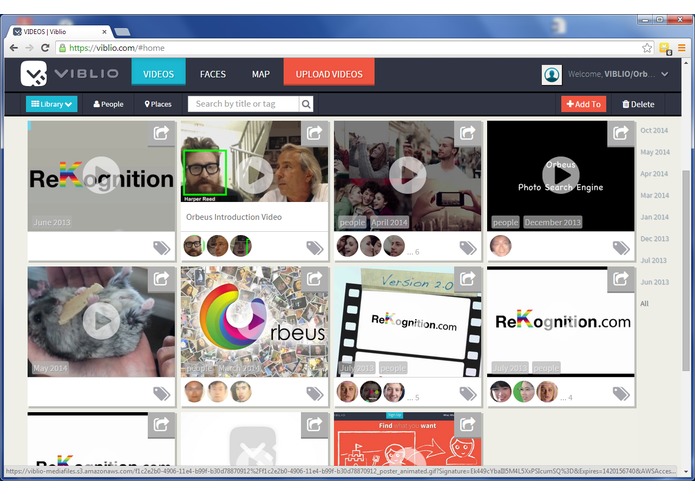This screenshot has height=494, width=695.
Task: Click the user avatar icon in header
Action: pyautogui.click(x=551, y=74)
